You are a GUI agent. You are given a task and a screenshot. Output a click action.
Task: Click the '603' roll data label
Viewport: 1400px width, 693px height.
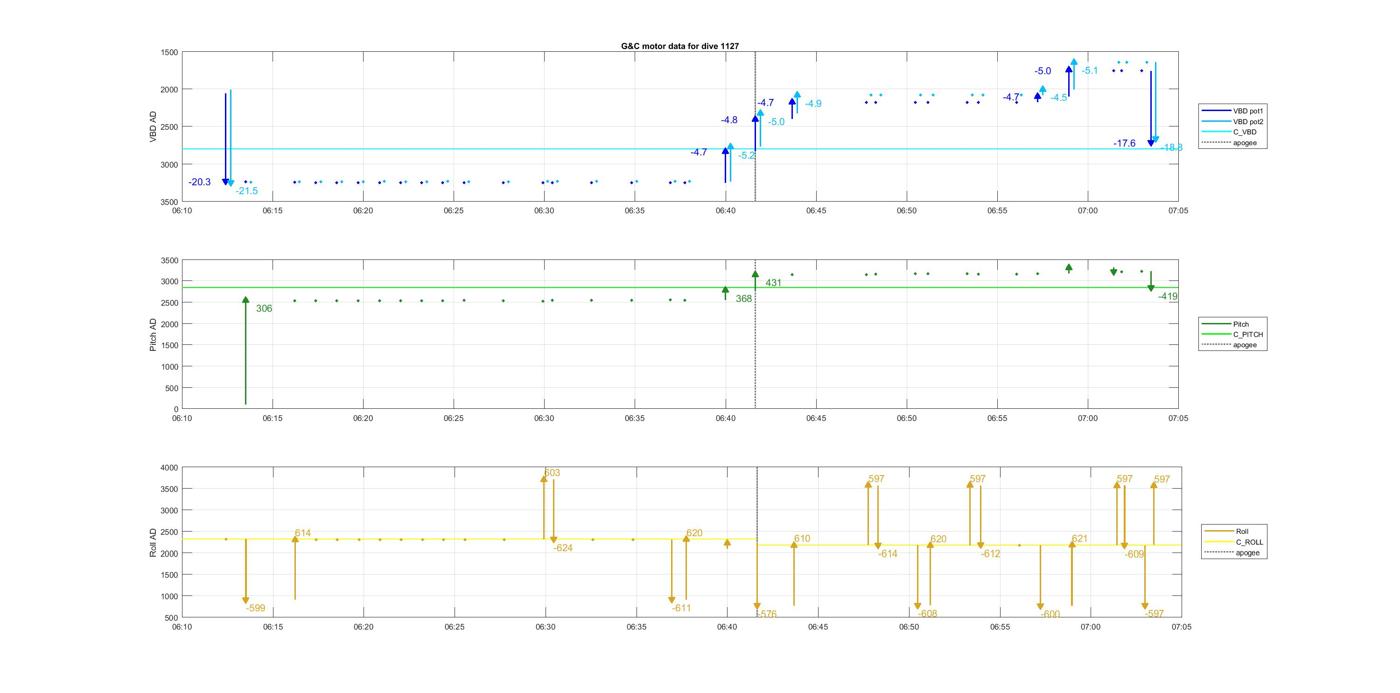coord(552,473)
